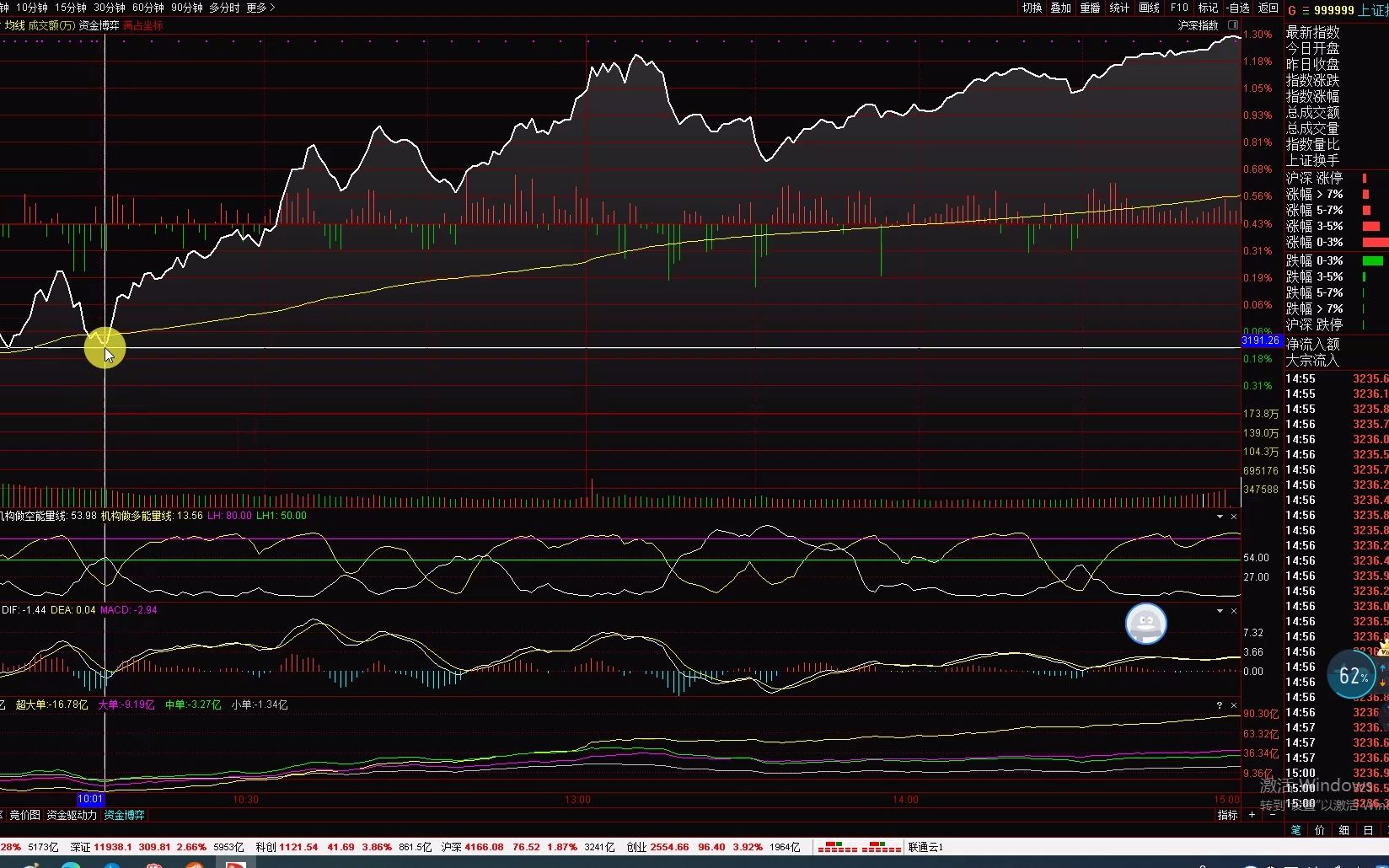The width and height of the screenshot is (1389, 868).
Task: Close the MACD indicator panel
Action: coord(1234,610)
